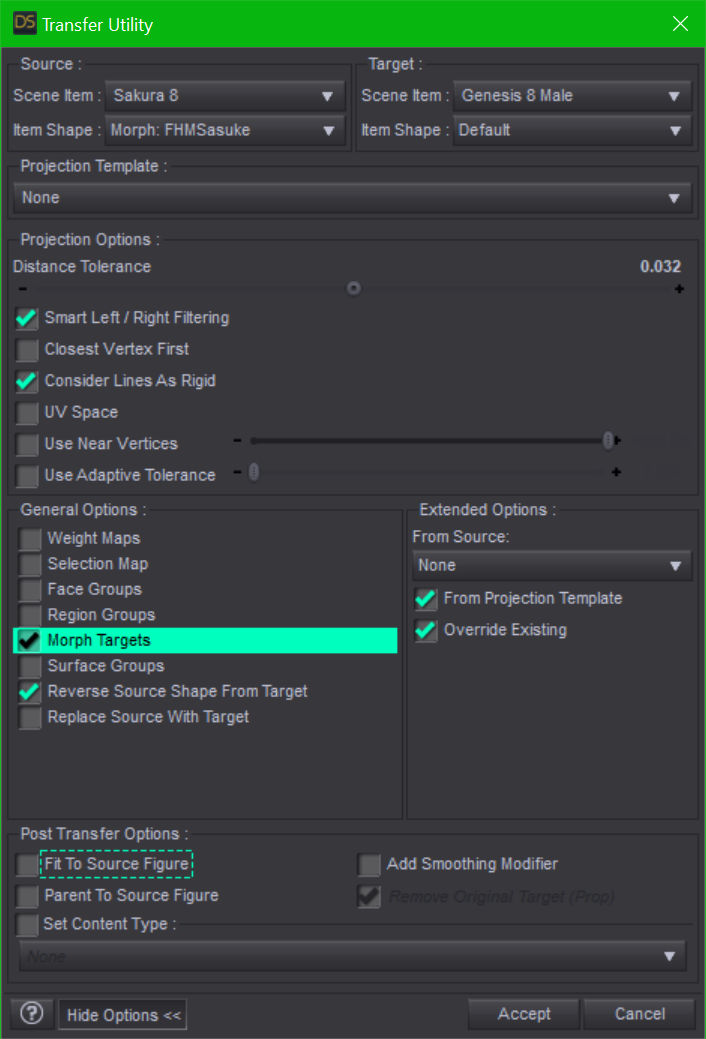Open the Projection Template dropdown
The height and width of the screenshot is (1039, 706).
coord(352,198)
